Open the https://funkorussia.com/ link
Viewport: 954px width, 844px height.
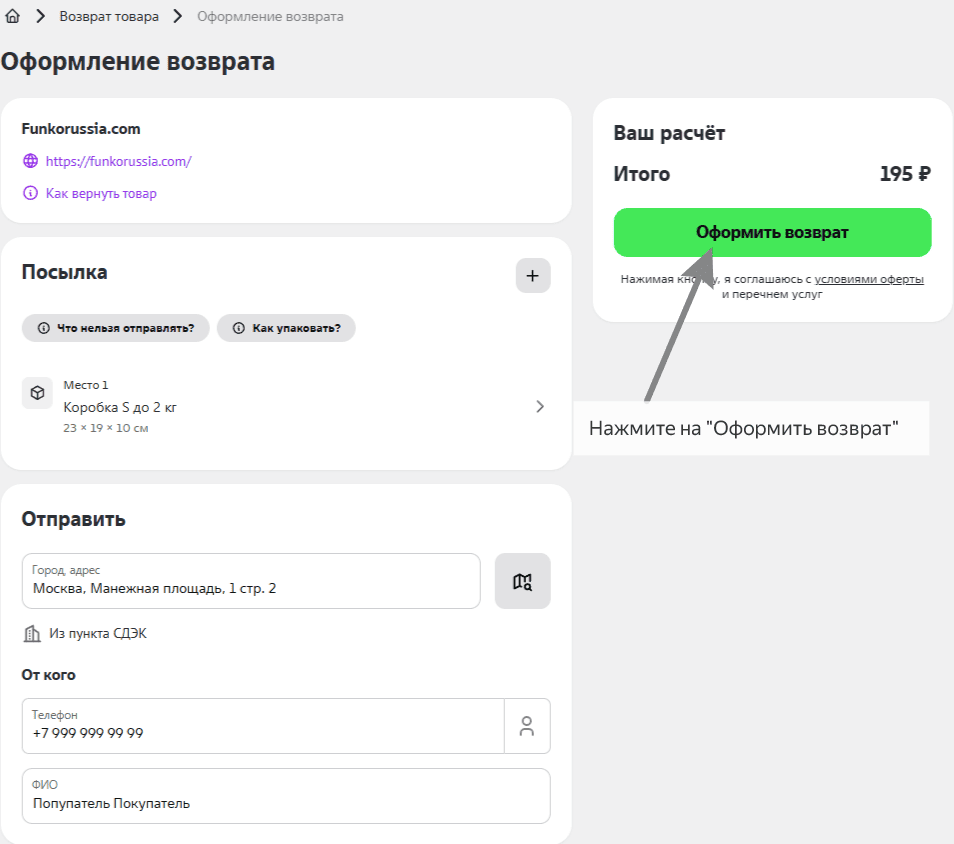(x=119, y=161)
